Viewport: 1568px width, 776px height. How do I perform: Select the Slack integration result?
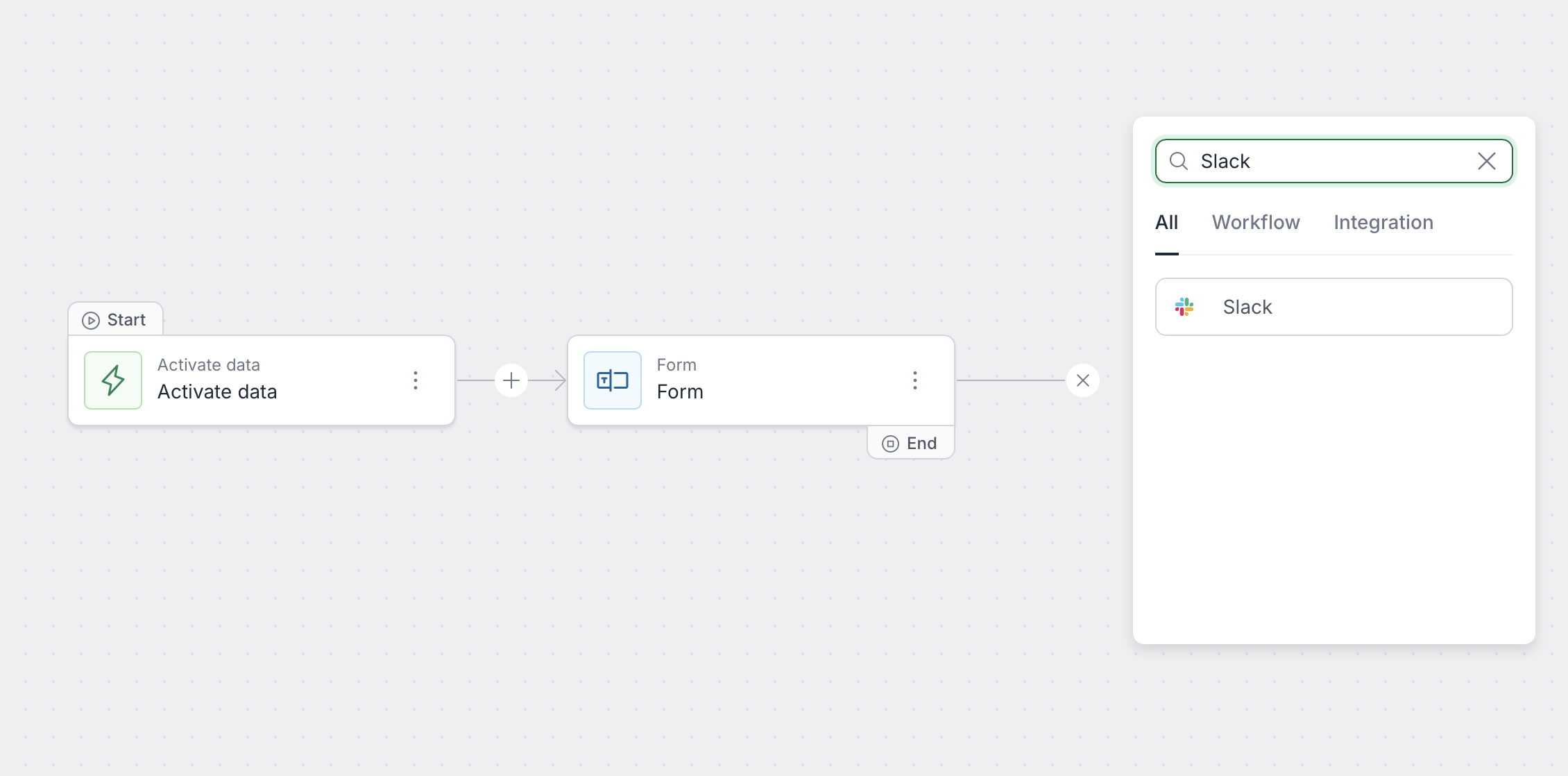[1333, 307]
